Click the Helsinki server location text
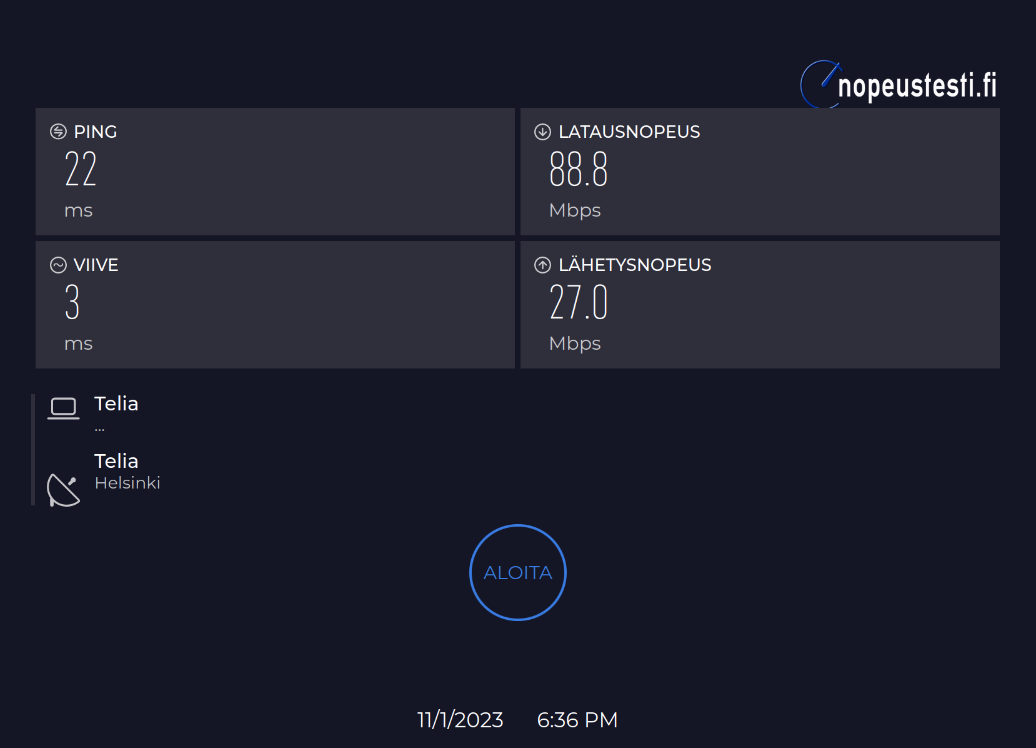The image size is (1036, 748). [x=127, y=483]
